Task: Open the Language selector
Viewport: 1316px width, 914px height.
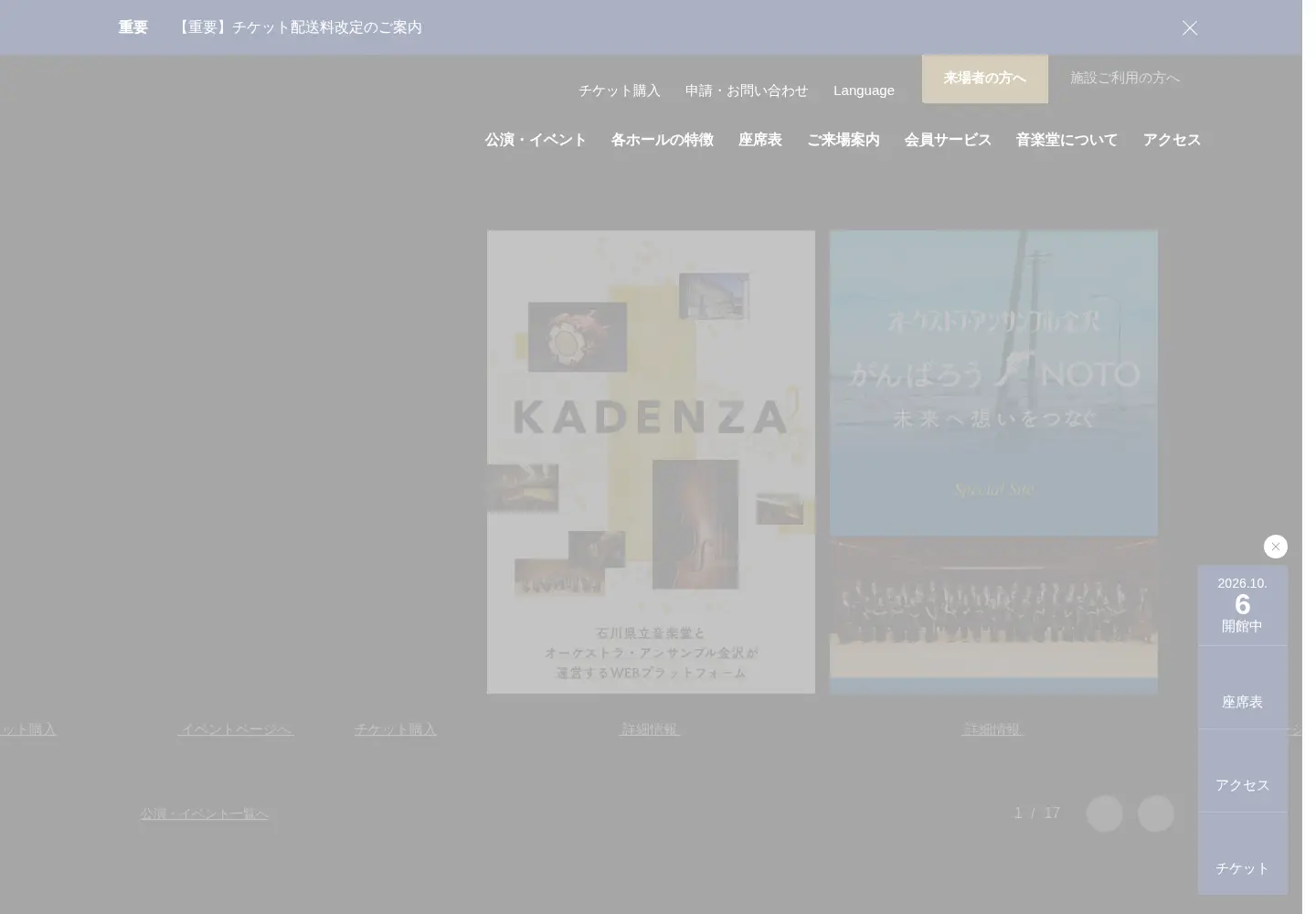Action: [x=864, y=90]
